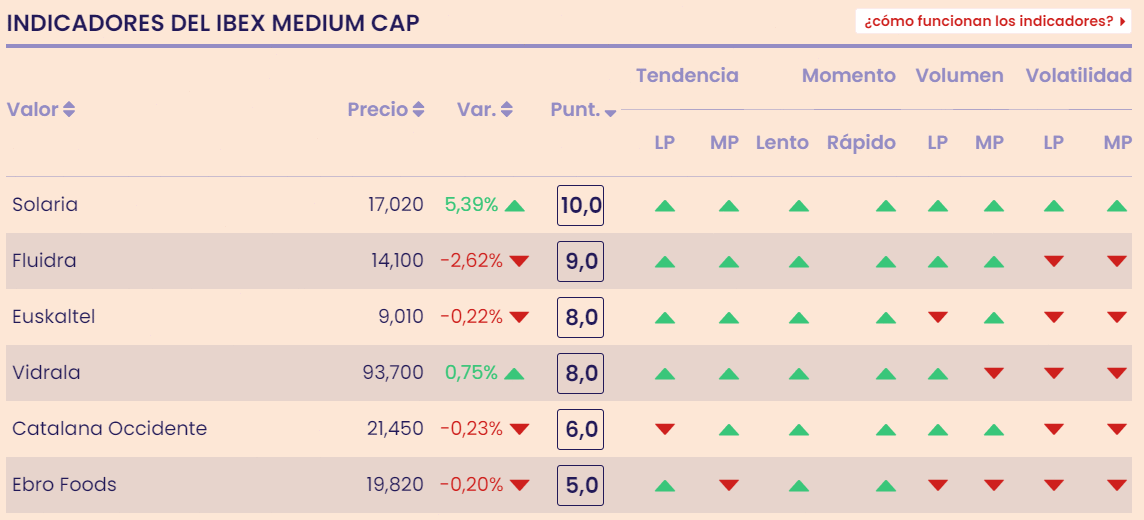Screen dimensions: 1144x520
Task: Click the Volatilidad column group header
Action: tap(1078, 76)
